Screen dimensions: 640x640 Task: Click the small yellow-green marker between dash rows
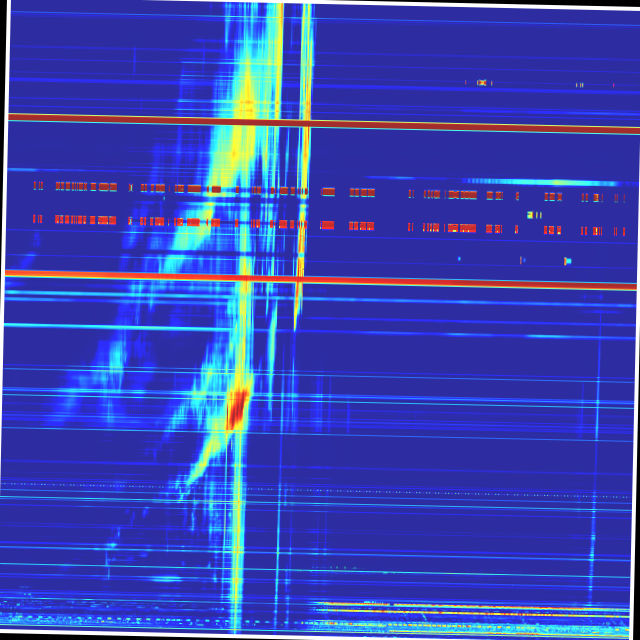(x=532, y=214)
